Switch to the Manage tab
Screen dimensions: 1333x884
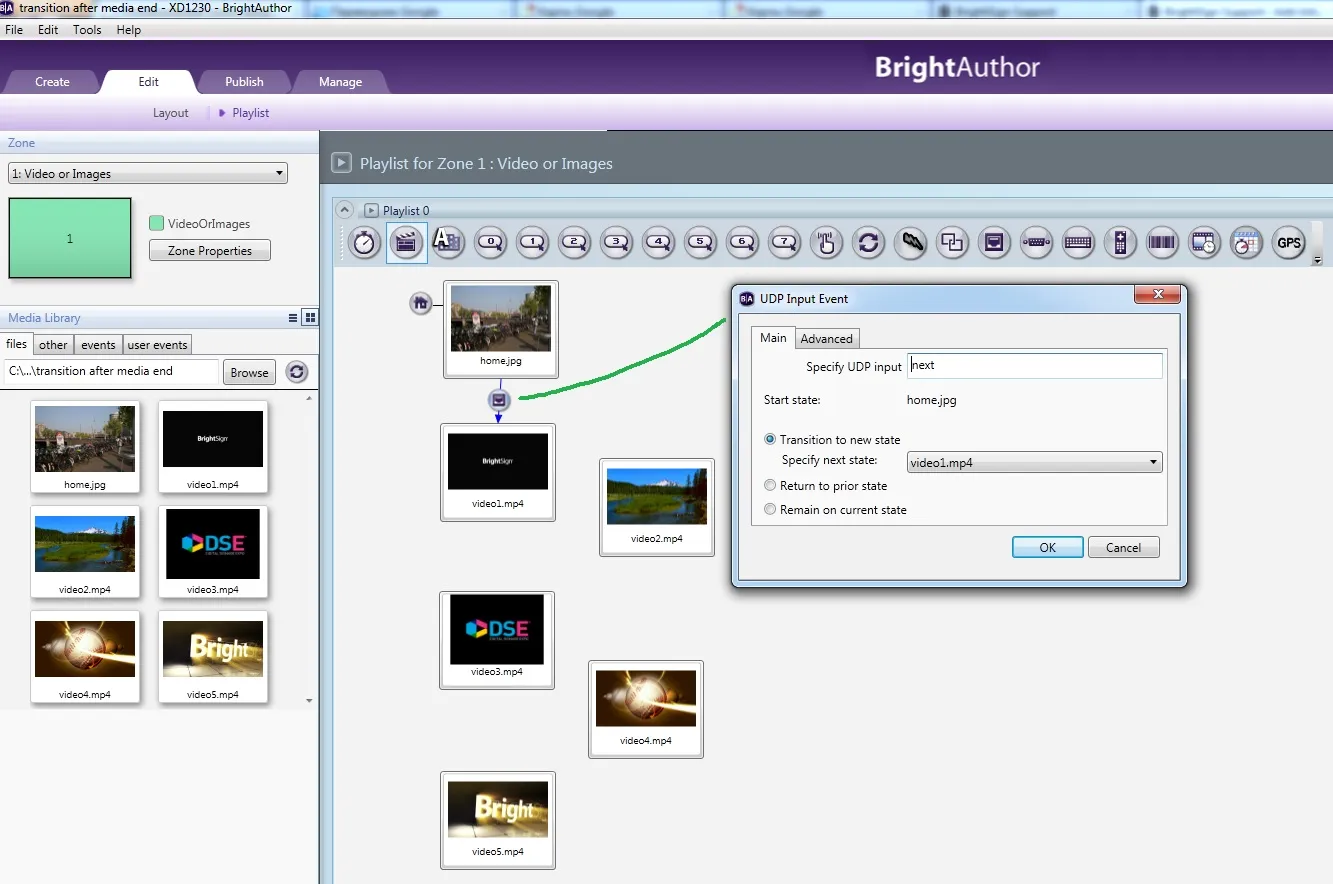340,82
